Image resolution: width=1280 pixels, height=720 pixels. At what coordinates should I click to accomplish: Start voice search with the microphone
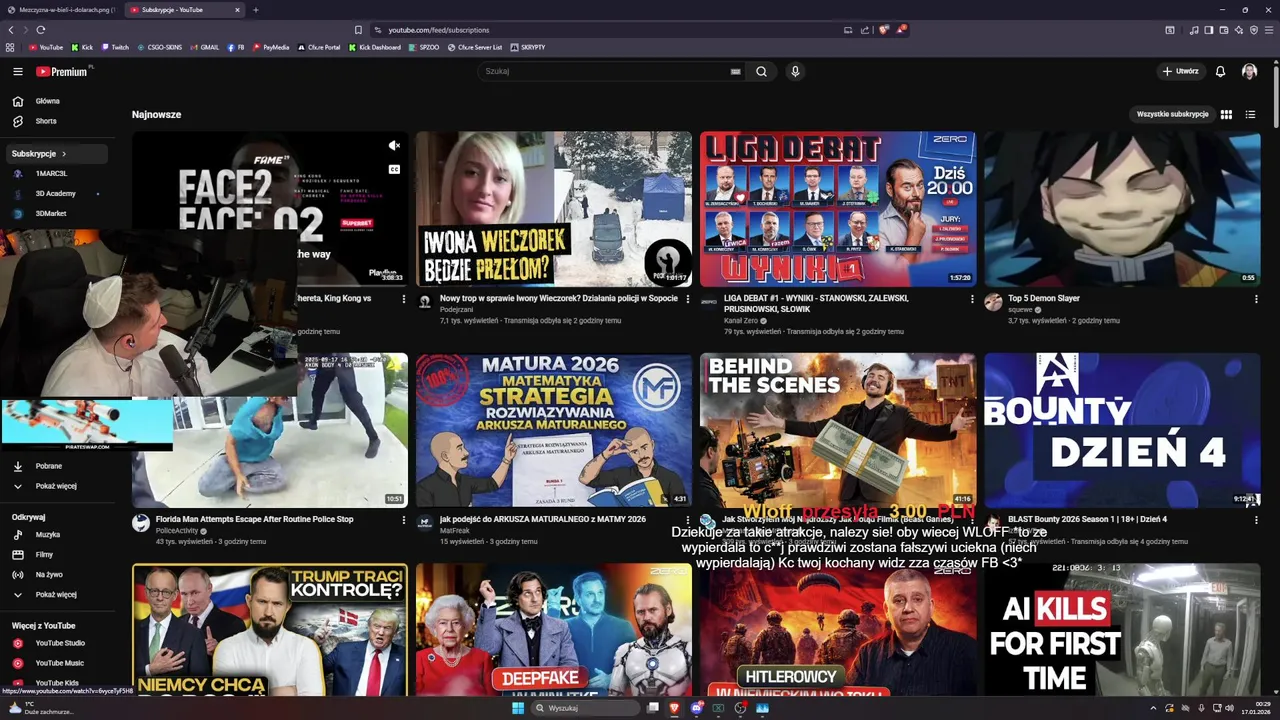795,71
